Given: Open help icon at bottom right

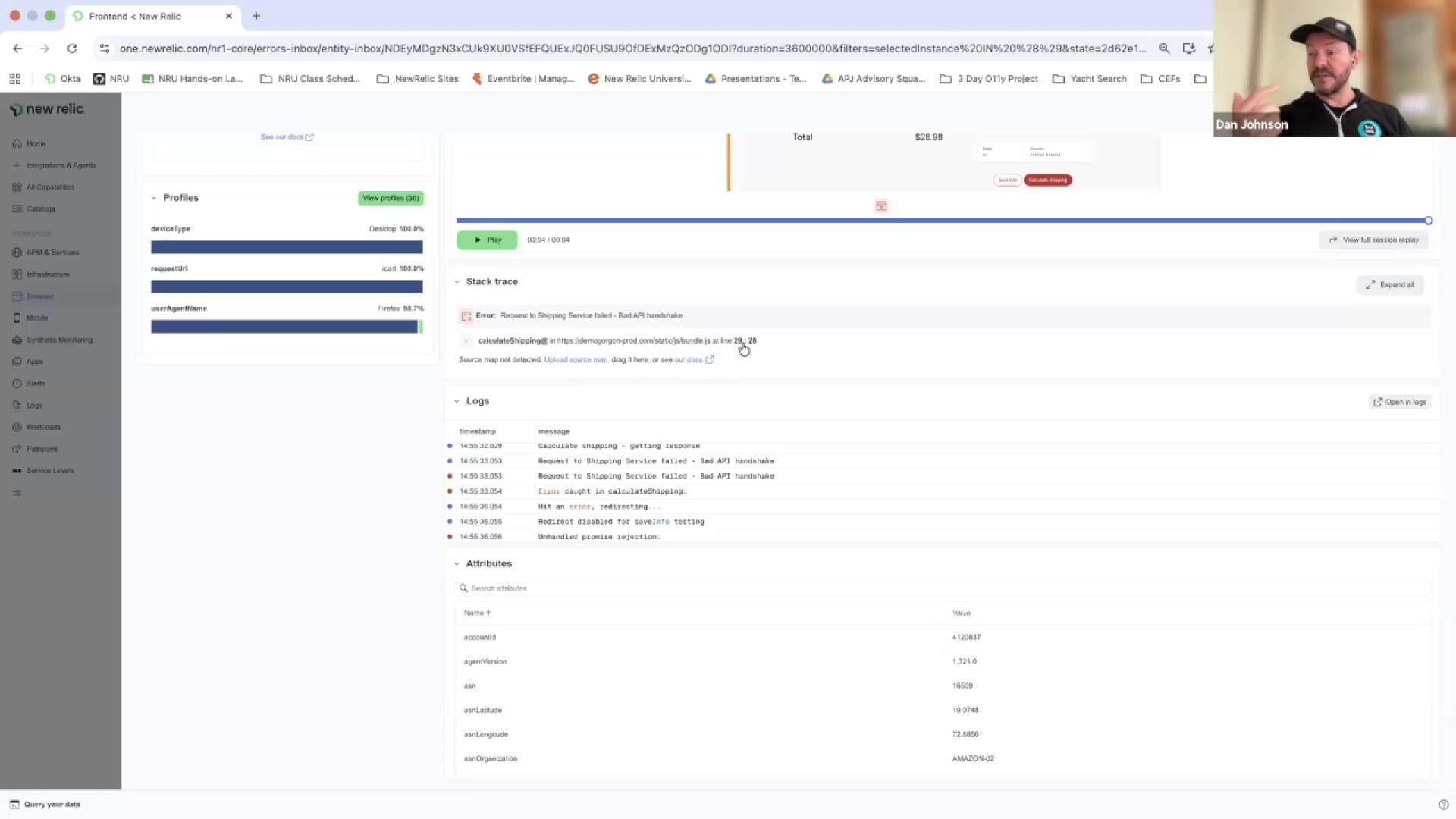Looking at the screenshot, I should tap(1443, 805).
